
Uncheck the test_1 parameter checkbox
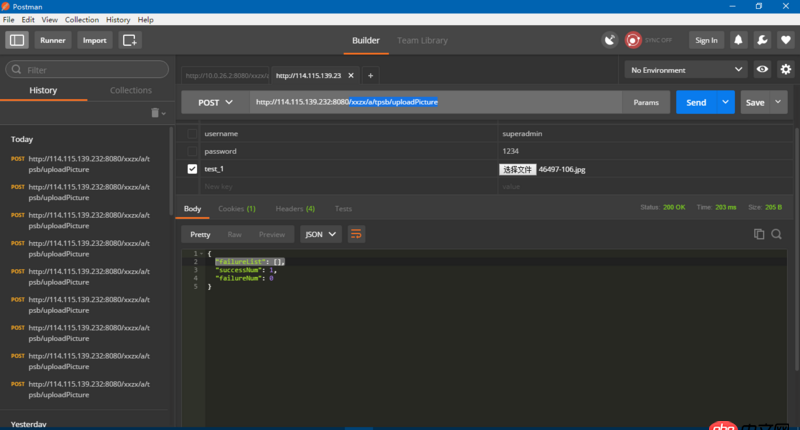tap(192, 169)
